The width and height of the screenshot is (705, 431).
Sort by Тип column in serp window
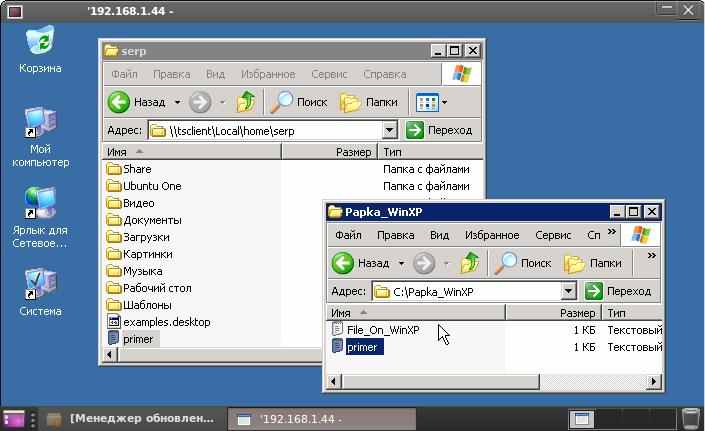[430, 152]
